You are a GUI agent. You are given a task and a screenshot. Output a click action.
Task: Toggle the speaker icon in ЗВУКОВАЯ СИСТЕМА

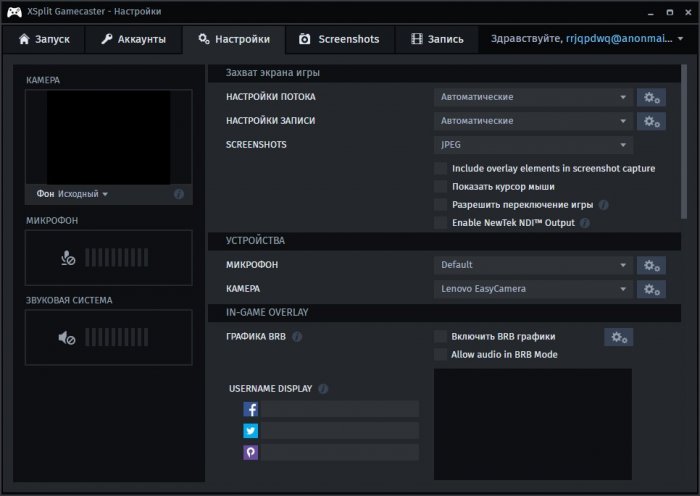(x=68, y=338)
